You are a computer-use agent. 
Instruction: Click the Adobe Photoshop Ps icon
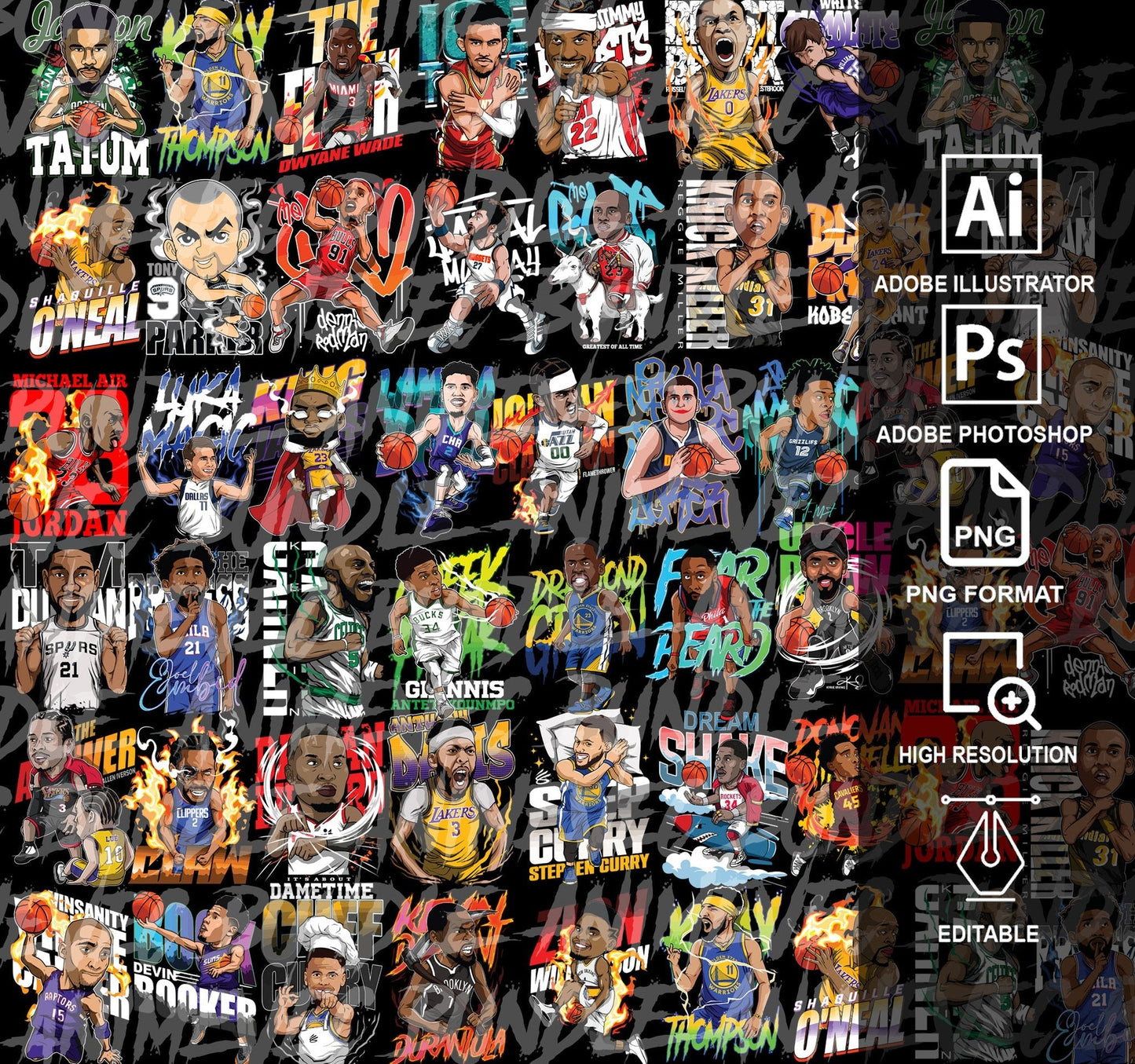click(991, 355)
